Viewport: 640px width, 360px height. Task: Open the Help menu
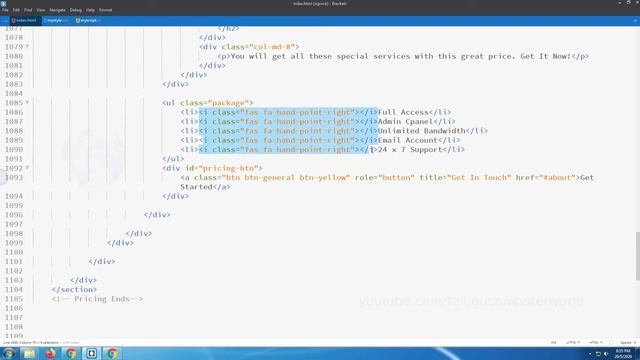(x=90, y=10)
